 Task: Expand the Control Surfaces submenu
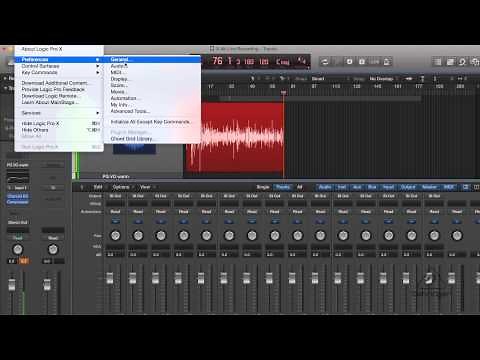tap(59, 66)
